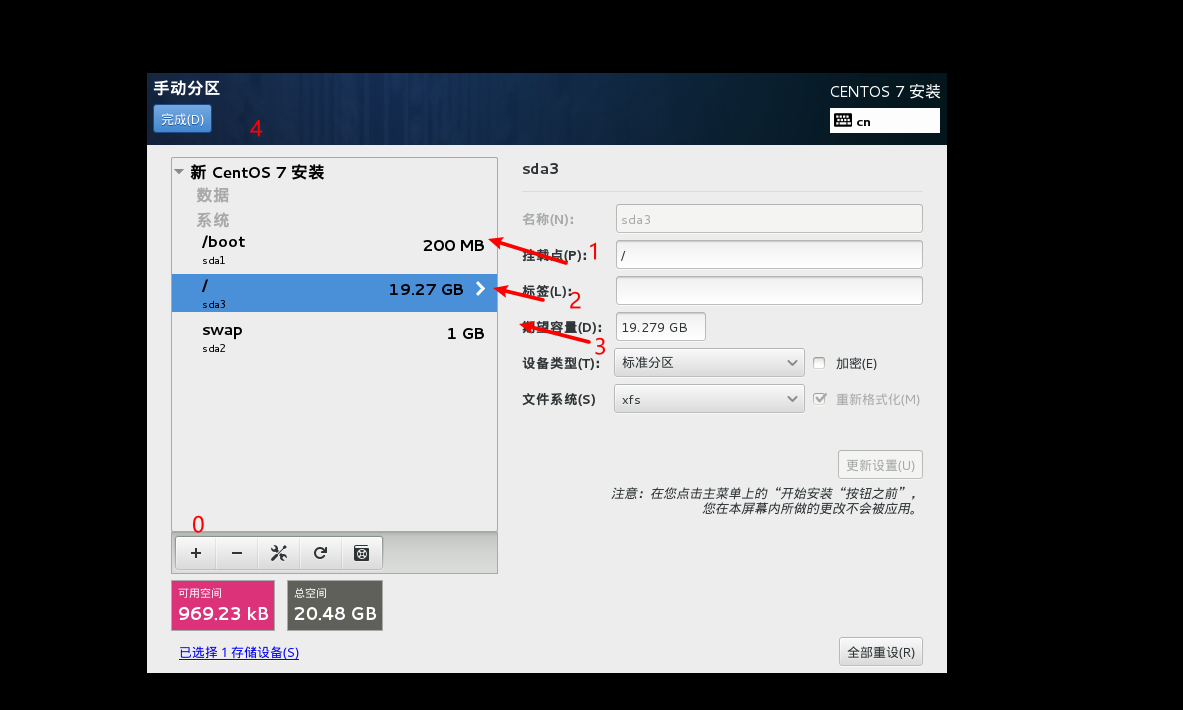The image size is (1183, 710).
Task: Click the chevron on the 19.27 GB row
Action: (x=481, y=289)
